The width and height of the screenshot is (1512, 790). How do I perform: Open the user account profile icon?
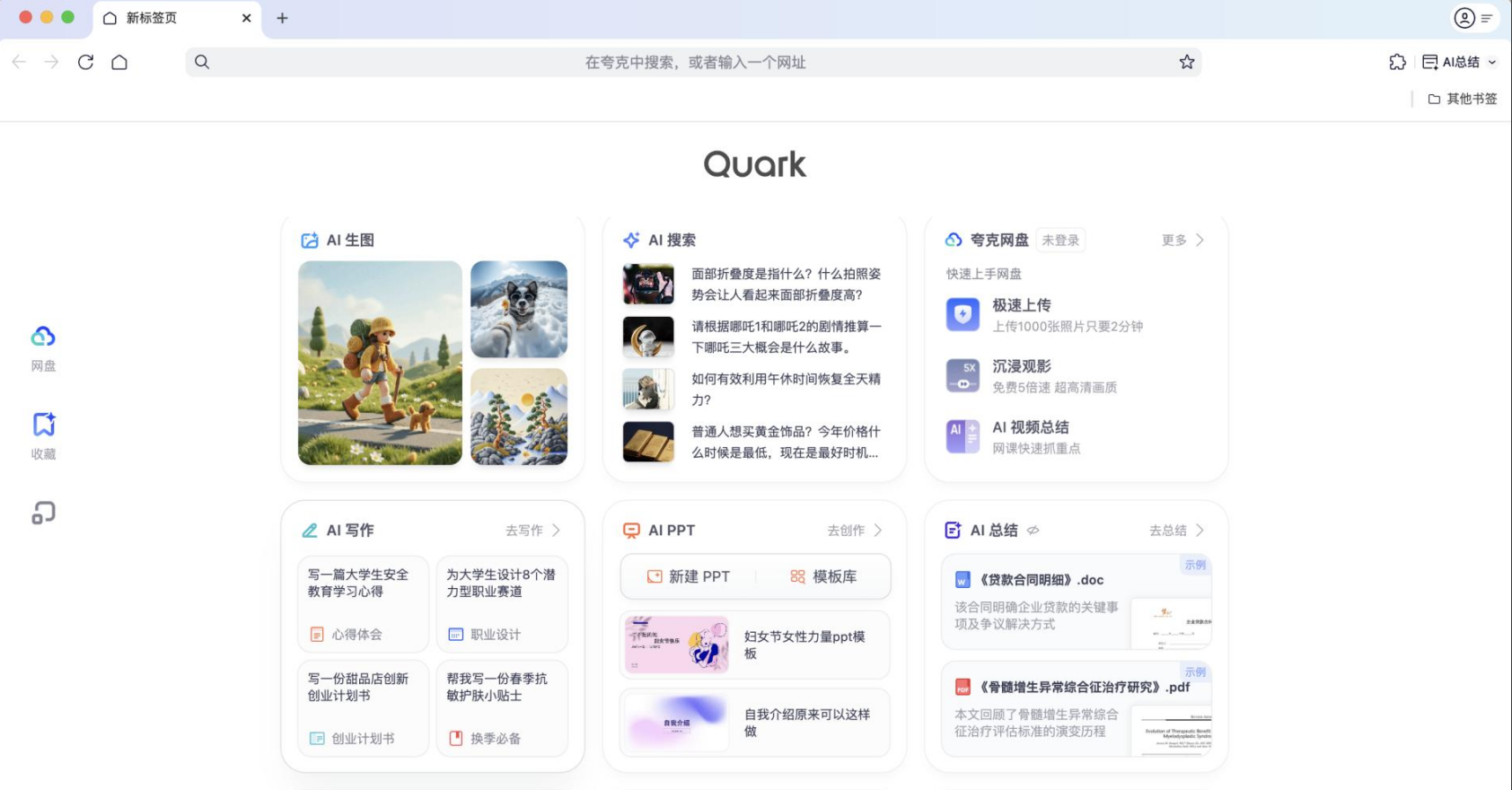pos(1464,18)
